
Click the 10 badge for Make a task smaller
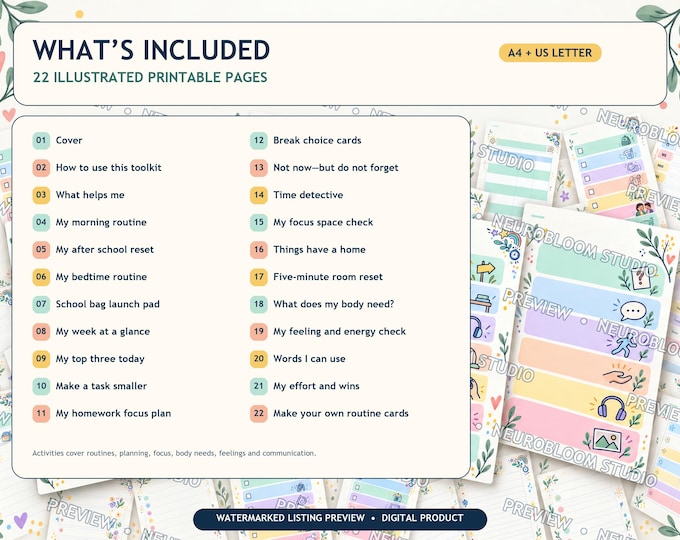tap(41, 386)
